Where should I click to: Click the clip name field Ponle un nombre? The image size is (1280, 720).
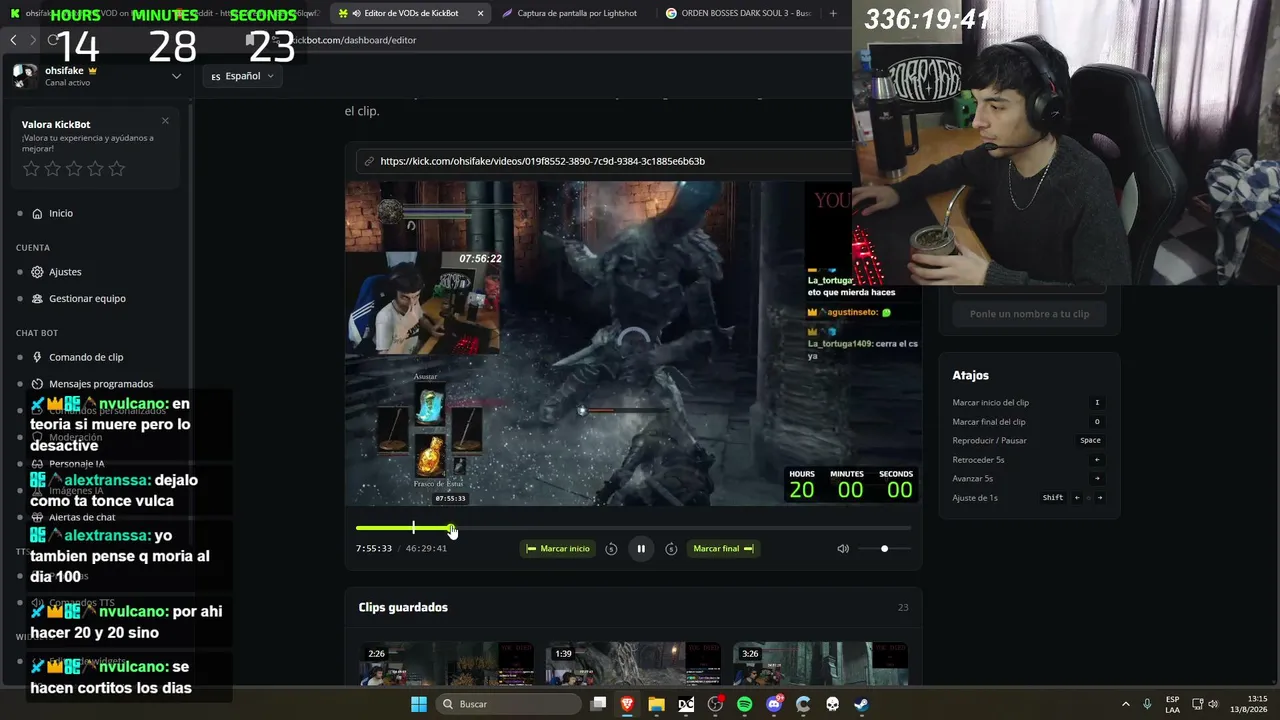tap(1029, 314)
